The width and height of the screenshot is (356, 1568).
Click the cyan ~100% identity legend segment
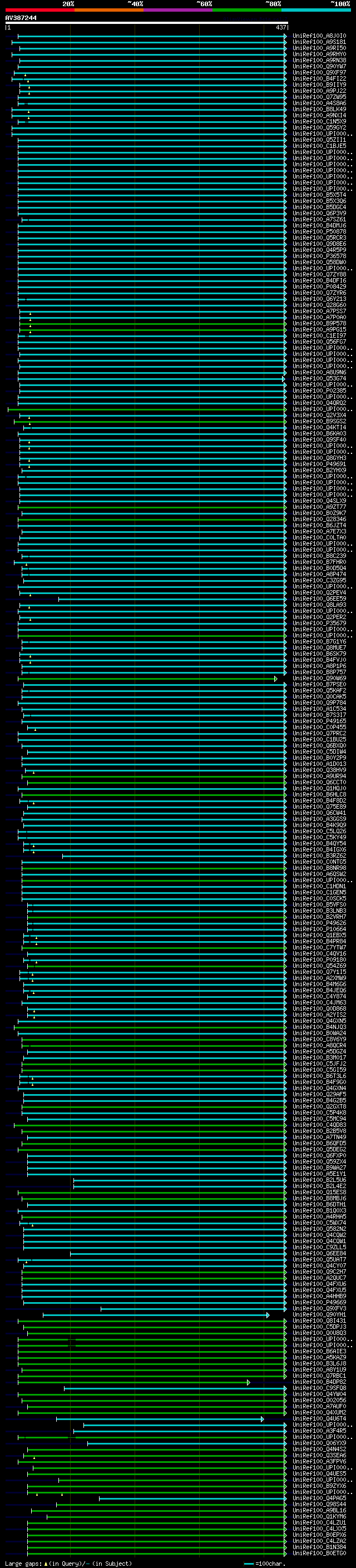[316, 10]
